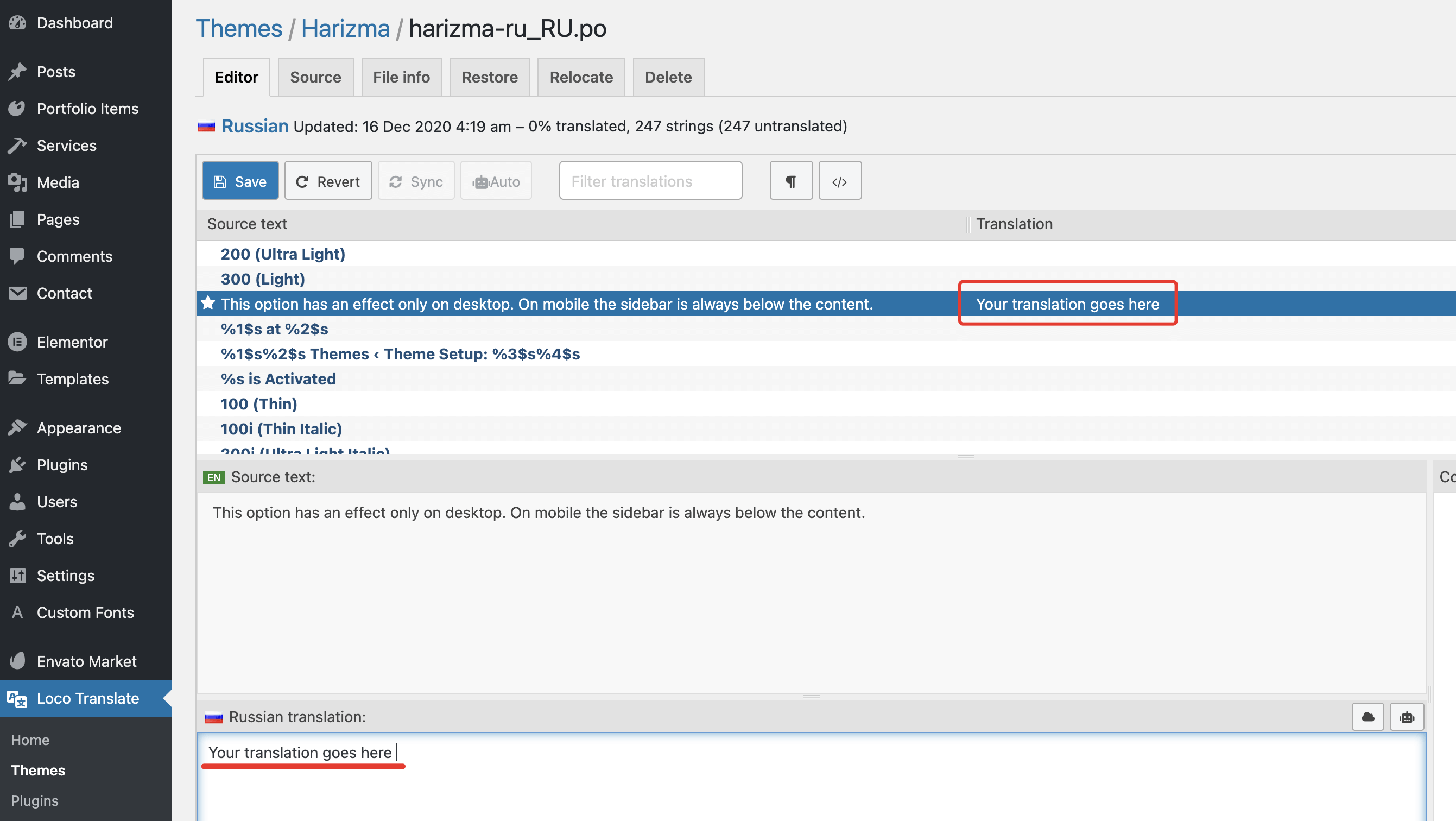Open the Dashboard menu item
Image resolution: width=1456 pixels, height=821 pixels.
pyautogui.click(x=74, y=23)
